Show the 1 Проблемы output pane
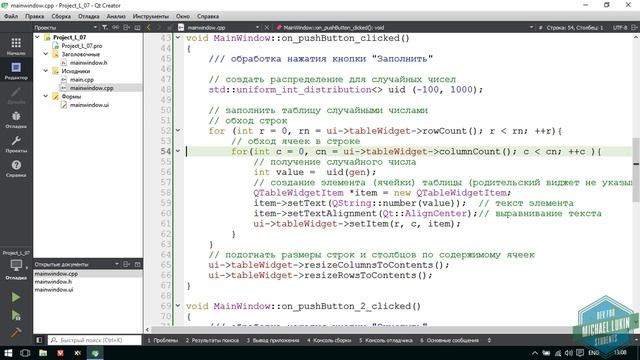 (x=162, y=340)
